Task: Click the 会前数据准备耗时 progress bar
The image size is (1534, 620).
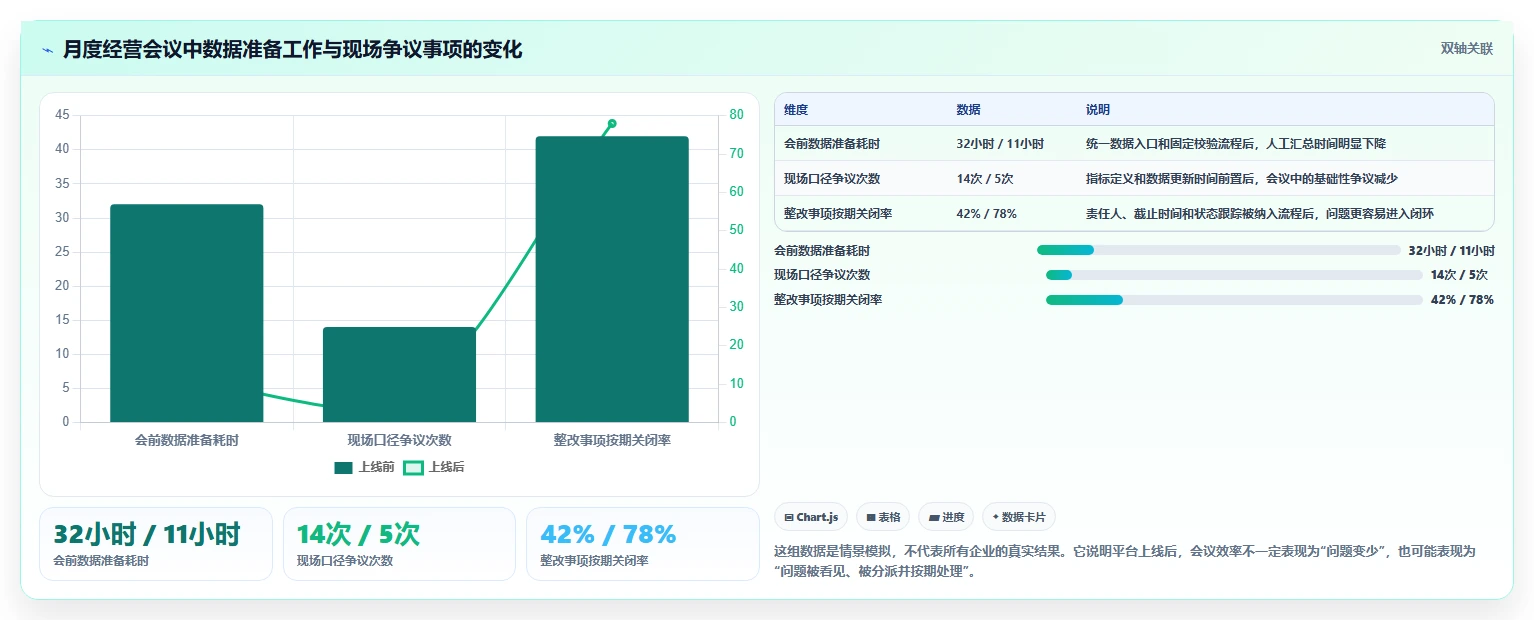Action: tap(1219, 250)
